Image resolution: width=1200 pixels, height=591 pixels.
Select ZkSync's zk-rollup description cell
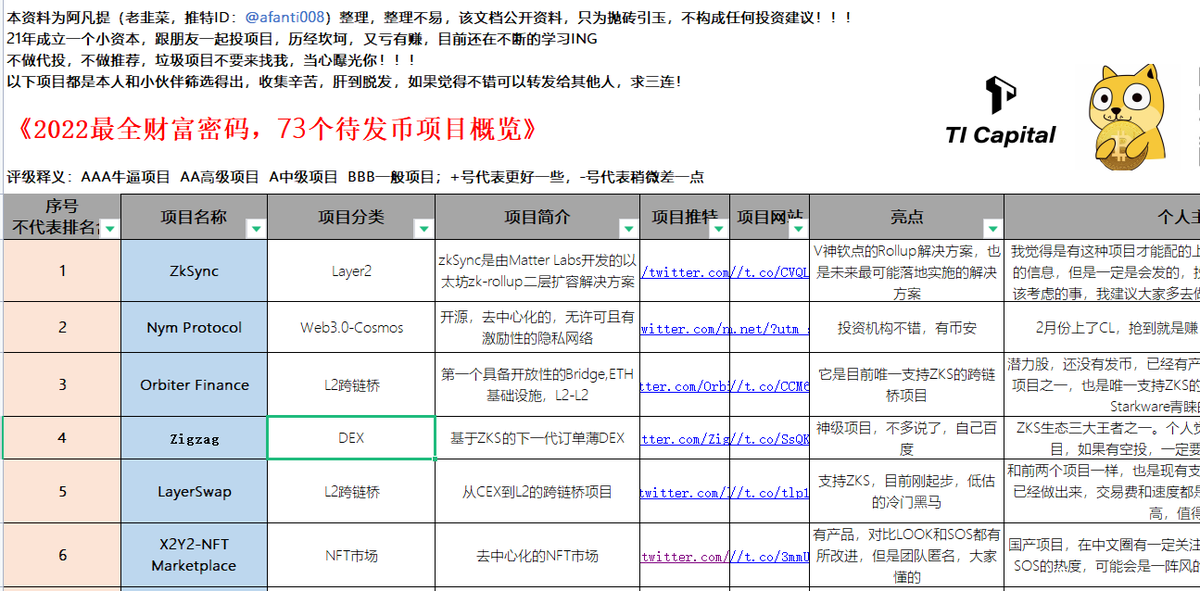[537, 271]
